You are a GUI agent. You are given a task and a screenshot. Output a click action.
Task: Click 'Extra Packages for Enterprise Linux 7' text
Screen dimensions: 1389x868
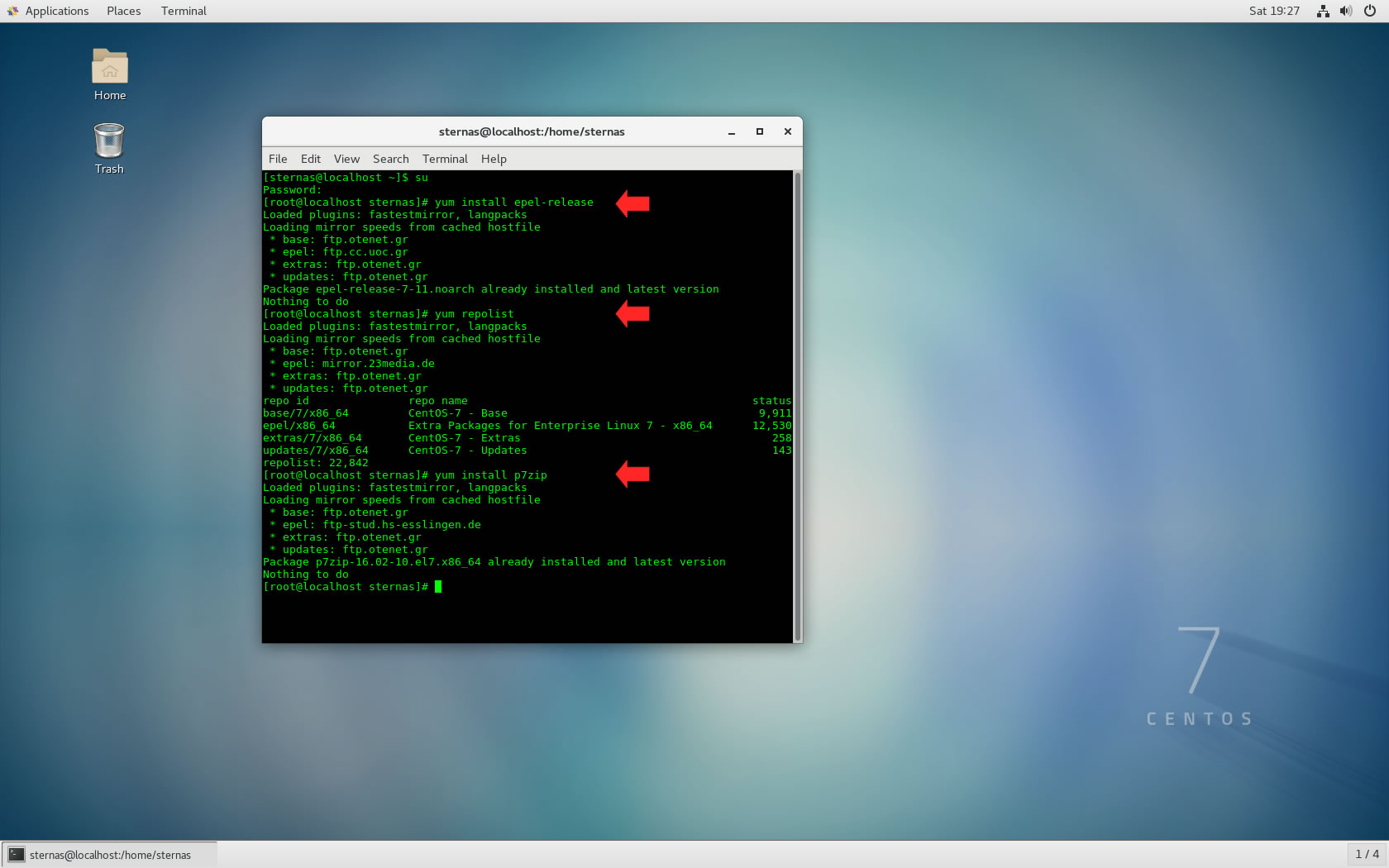[x=531, y=426]
